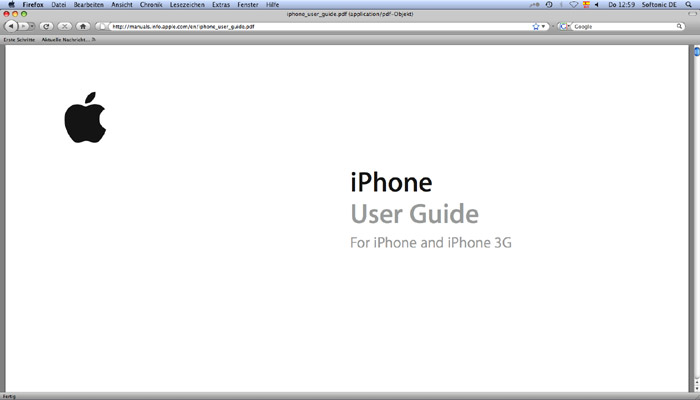Click the Forward navigation arrow
This screenshot has width=700, height=400.
tap(26, 26)
